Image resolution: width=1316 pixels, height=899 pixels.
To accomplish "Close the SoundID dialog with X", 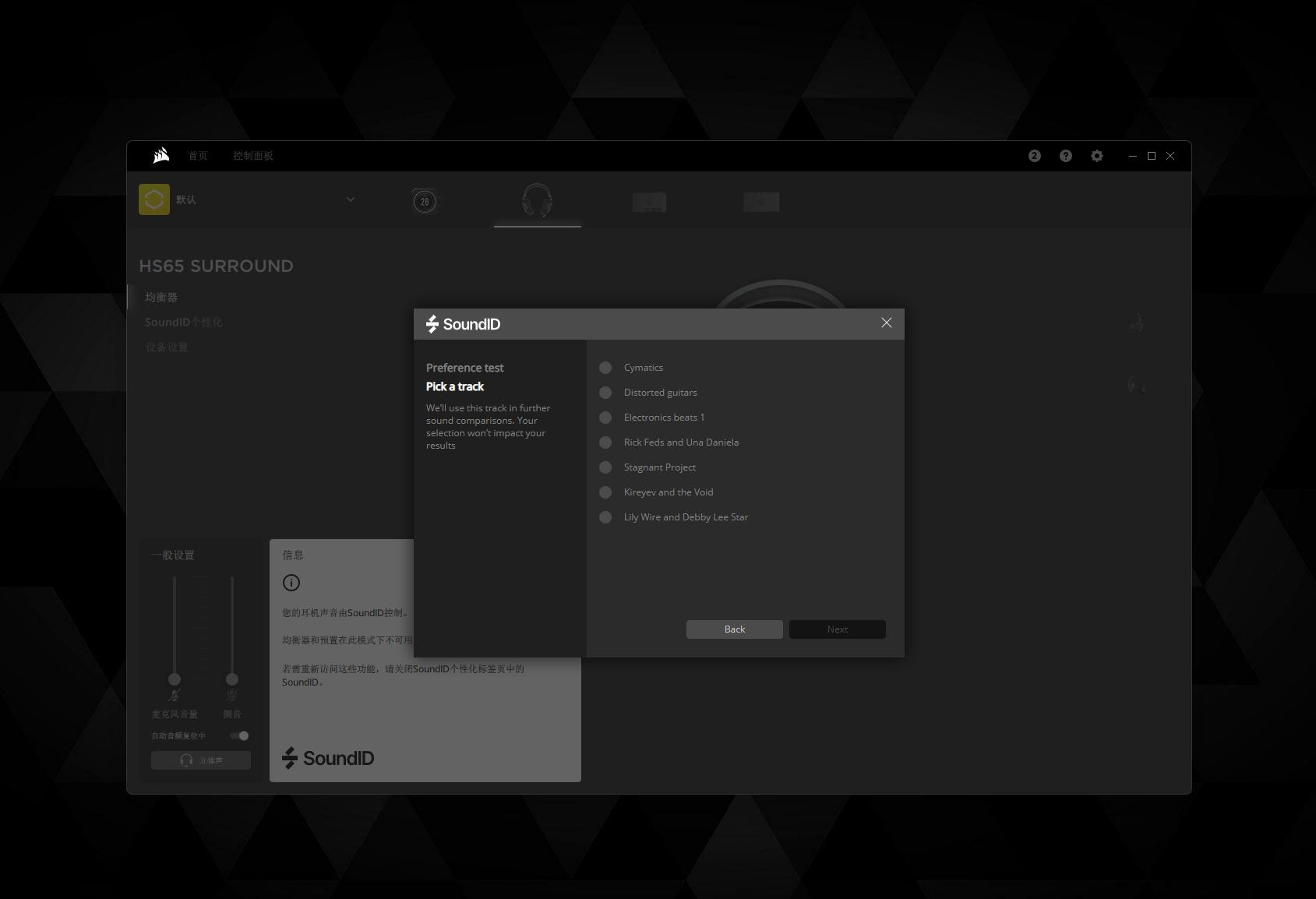I will [x=886, y=323].
